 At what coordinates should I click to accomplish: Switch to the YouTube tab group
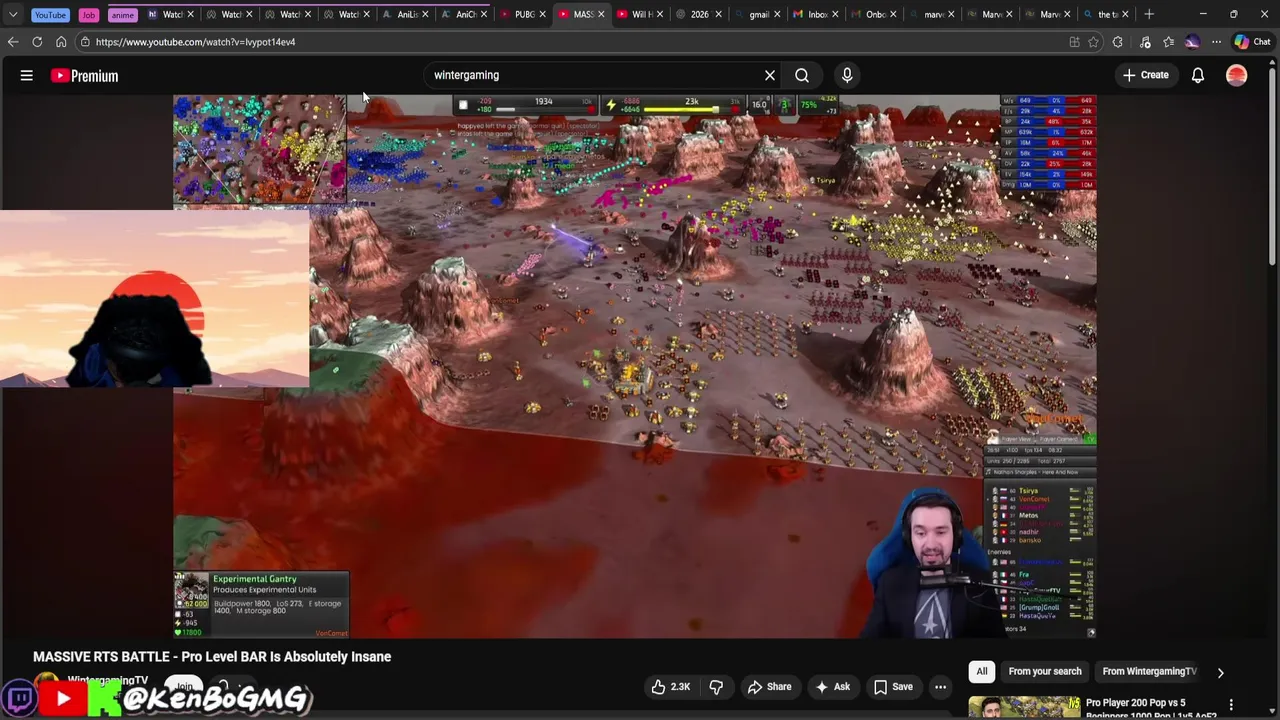(x=50, y=15)
